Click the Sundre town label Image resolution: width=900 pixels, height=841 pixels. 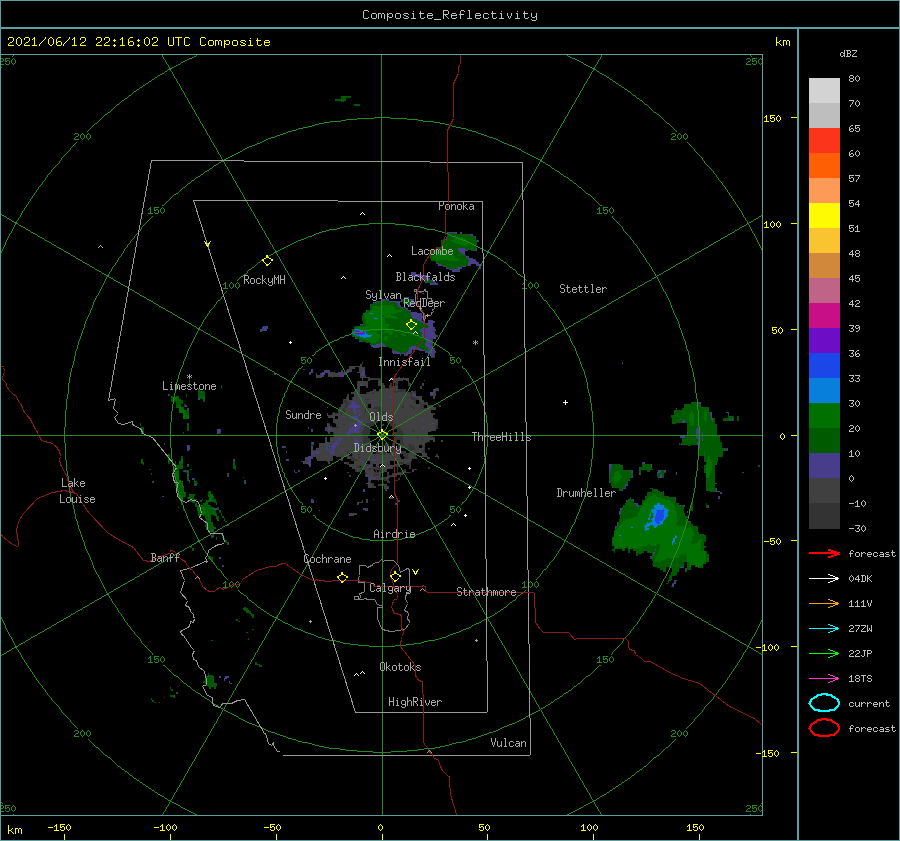pyautogui.click(x=303, y=414)
